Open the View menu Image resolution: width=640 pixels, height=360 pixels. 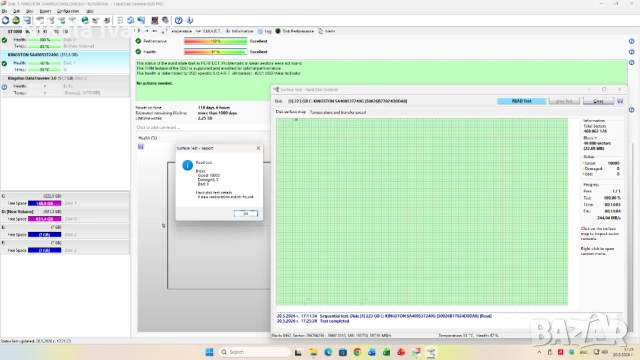[x=30, y=11]
